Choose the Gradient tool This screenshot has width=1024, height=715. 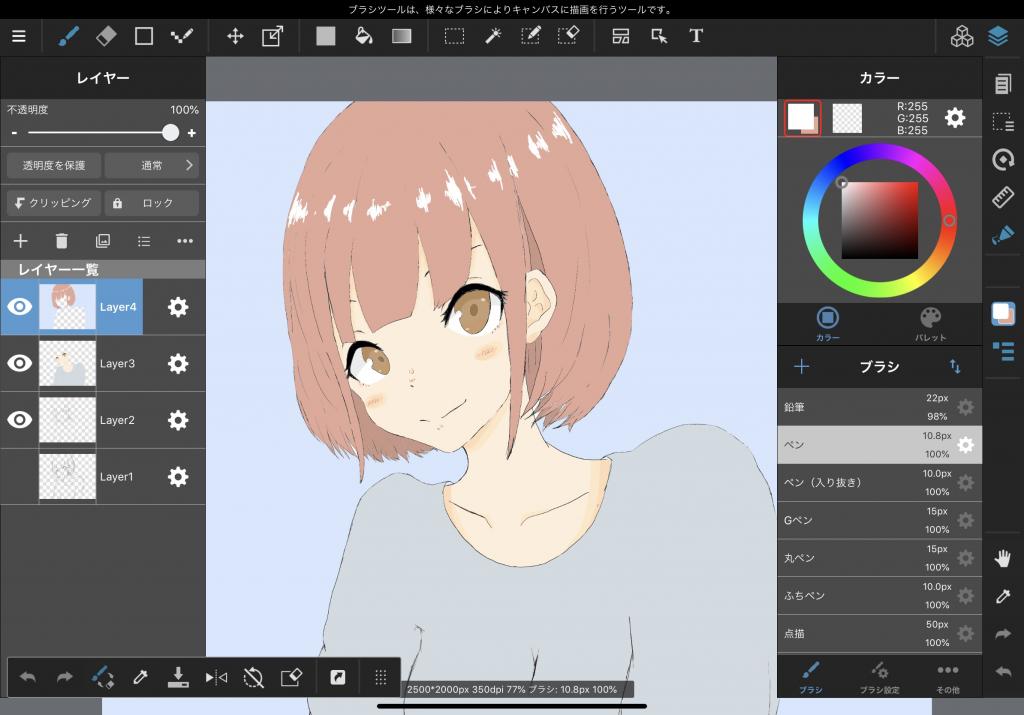pos(401,36)
